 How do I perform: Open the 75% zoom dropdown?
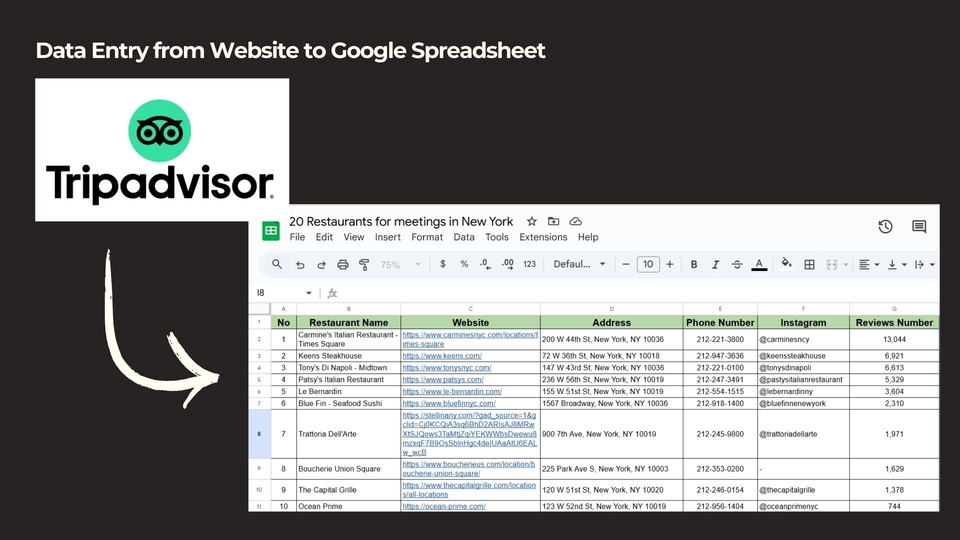400,264
